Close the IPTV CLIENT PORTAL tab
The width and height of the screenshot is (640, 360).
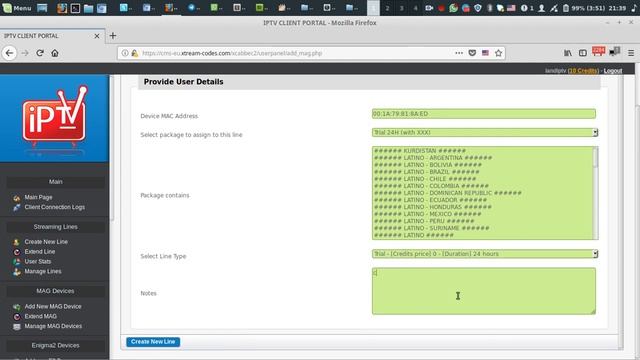pos(97,36)
